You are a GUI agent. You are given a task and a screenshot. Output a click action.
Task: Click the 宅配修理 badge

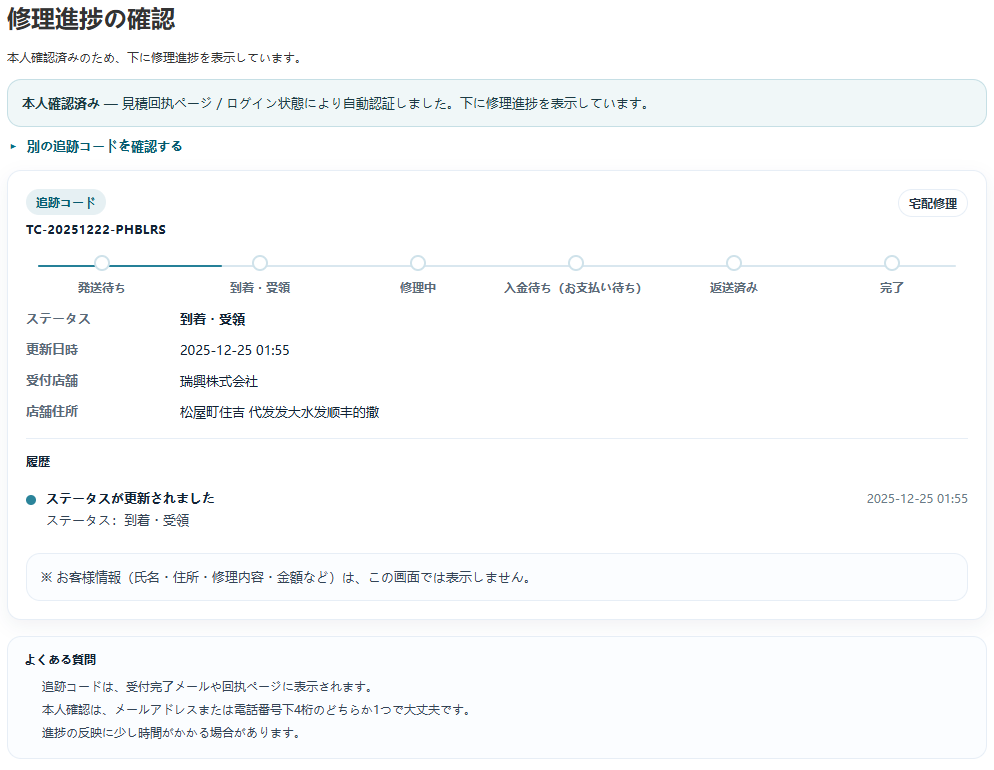coord(932,203)
